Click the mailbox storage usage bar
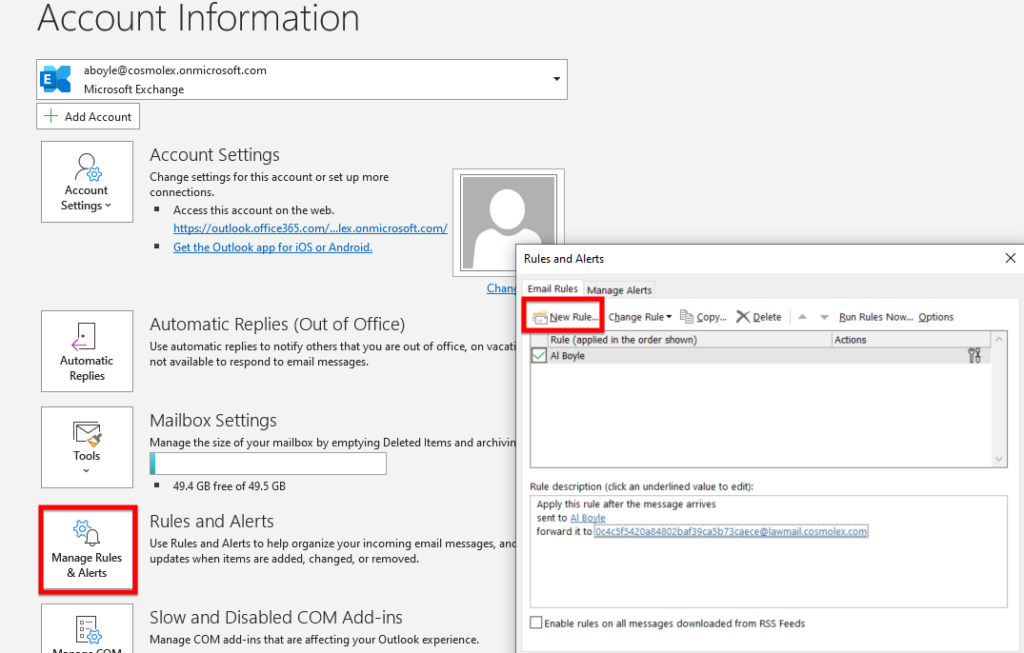Image resolution: width=1024 pixels, height=653 pixels. click(267, 463)
